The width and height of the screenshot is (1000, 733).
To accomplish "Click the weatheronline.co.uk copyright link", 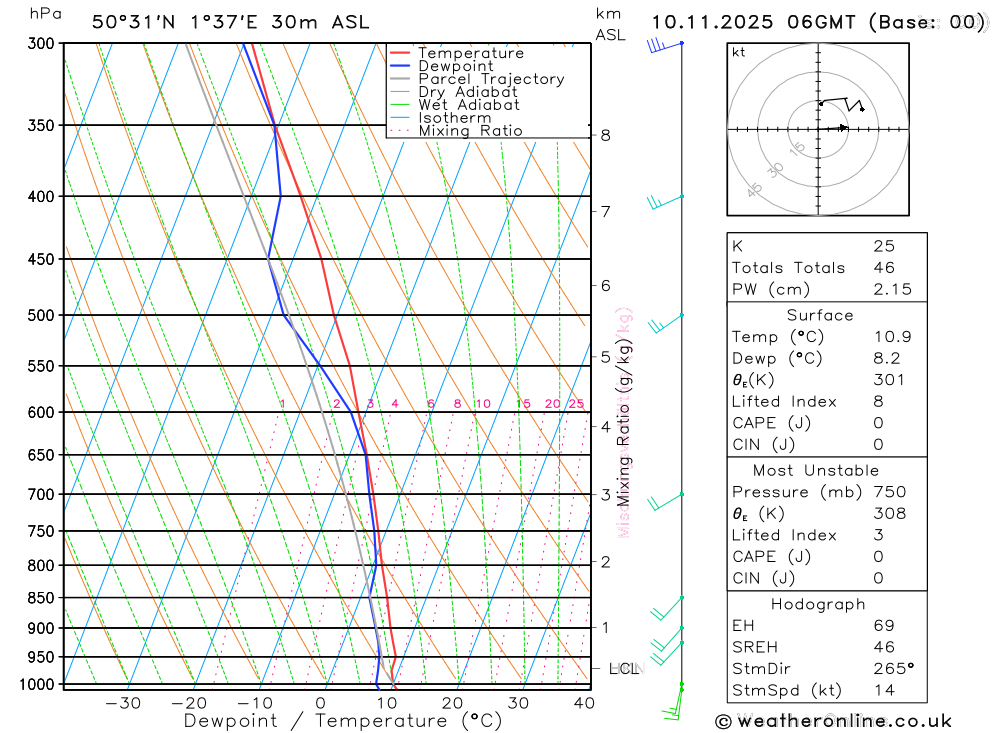I will point(834,721).
